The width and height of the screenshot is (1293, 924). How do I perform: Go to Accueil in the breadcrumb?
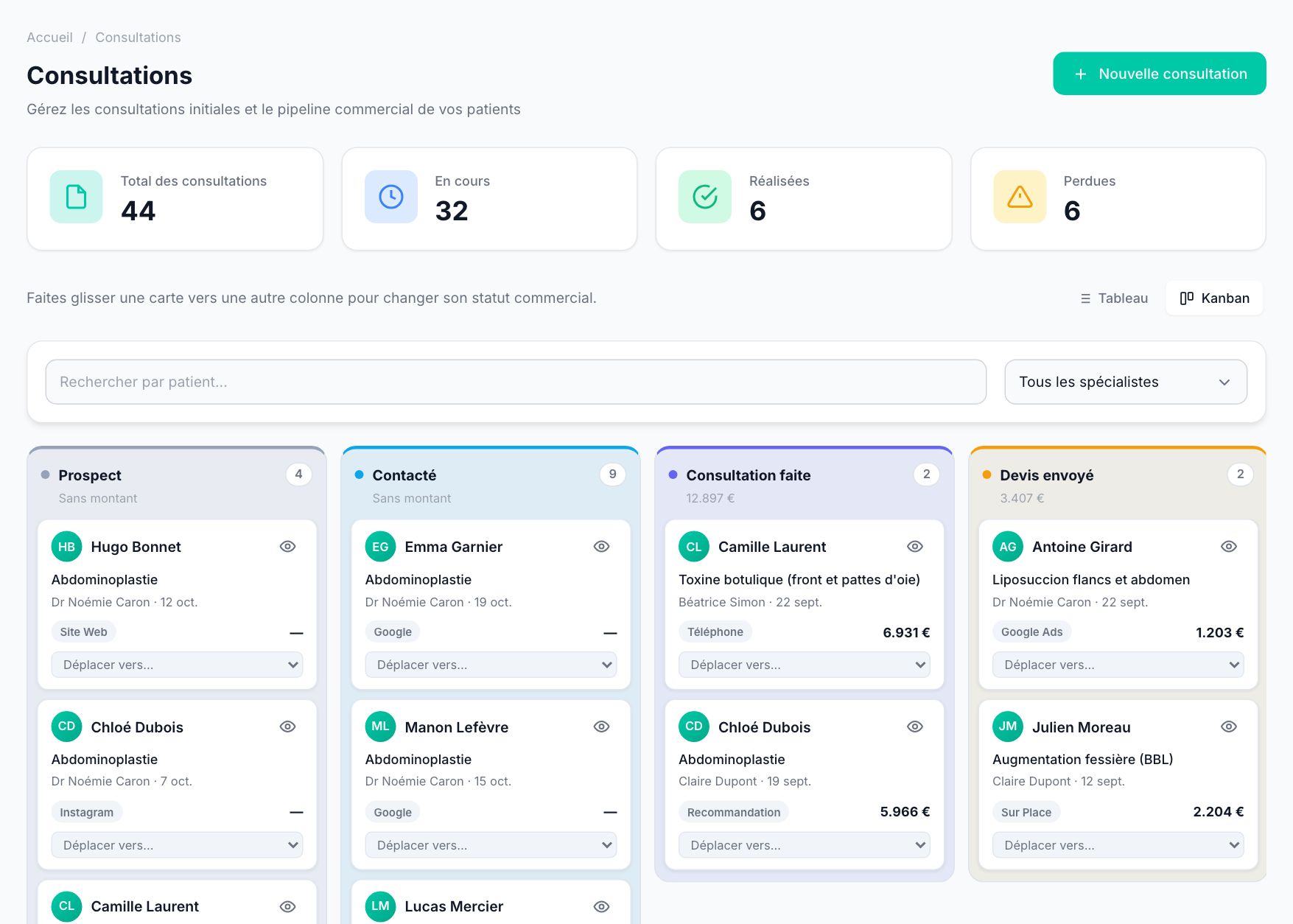click(x=49, y=38)
